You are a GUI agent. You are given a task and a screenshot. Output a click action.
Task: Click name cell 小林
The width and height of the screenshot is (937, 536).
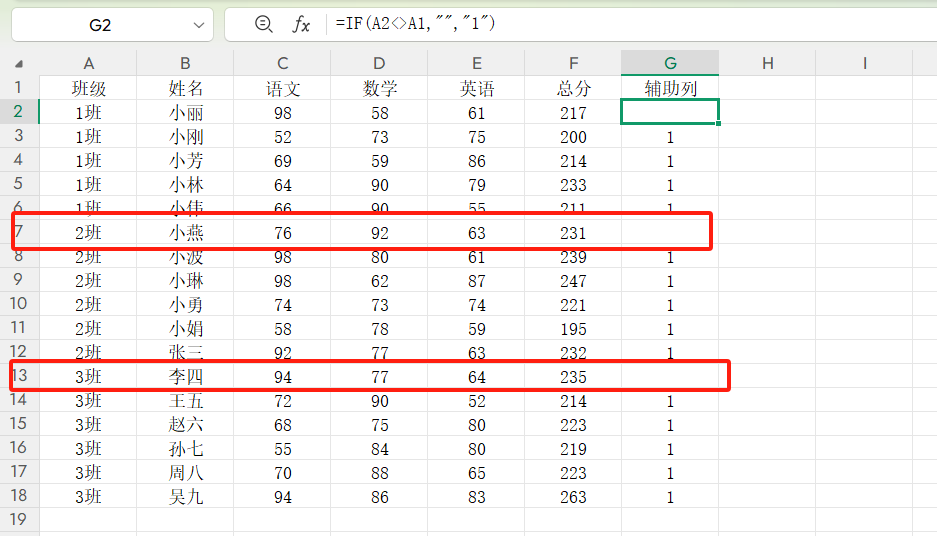(x=185, y=185)
